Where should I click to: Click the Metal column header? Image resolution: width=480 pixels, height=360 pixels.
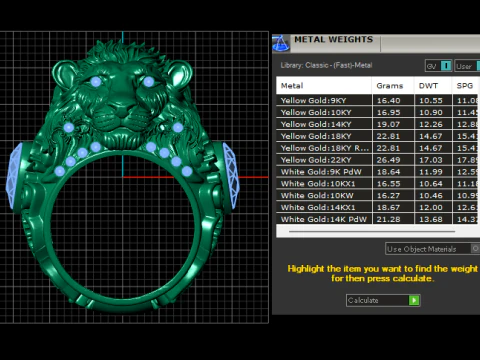tap(324, 86)
